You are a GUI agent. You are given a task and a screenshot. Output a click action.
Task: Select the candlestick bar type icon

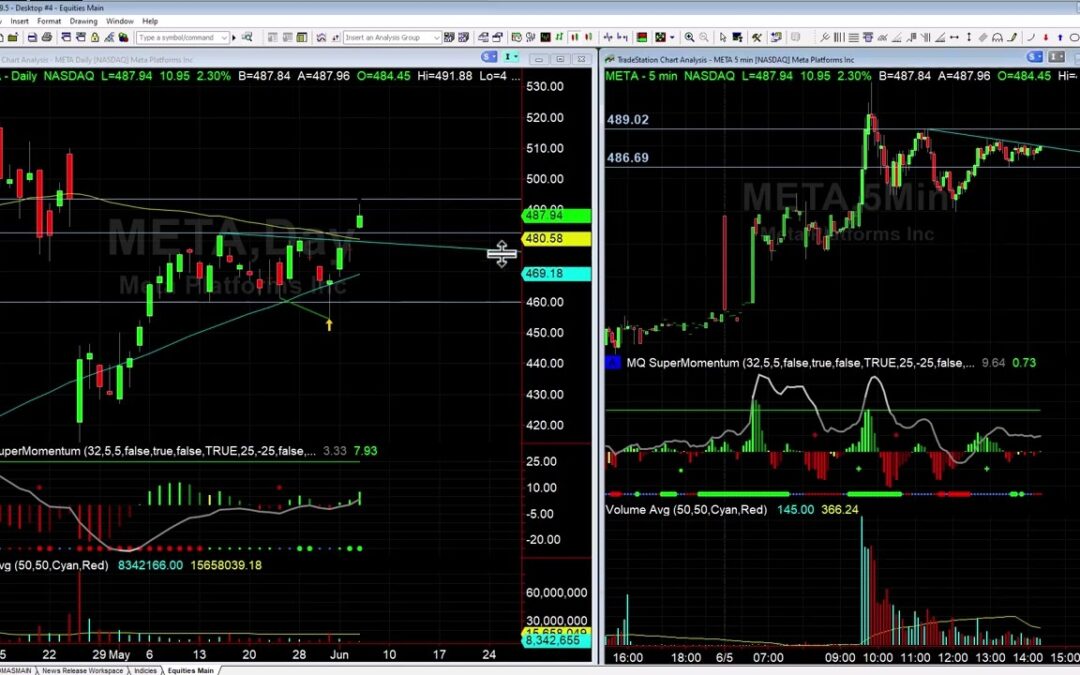coord(574,37)
